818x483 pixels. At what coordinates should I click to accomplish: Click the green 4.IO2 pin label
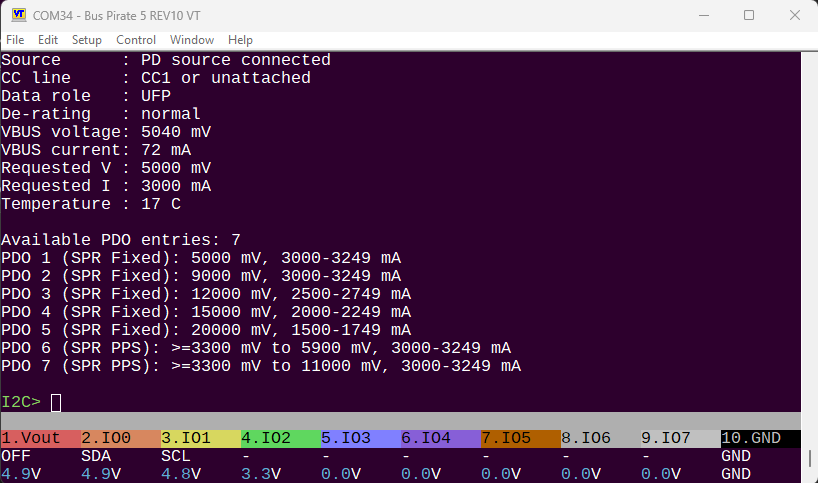[x=280, y=438]
